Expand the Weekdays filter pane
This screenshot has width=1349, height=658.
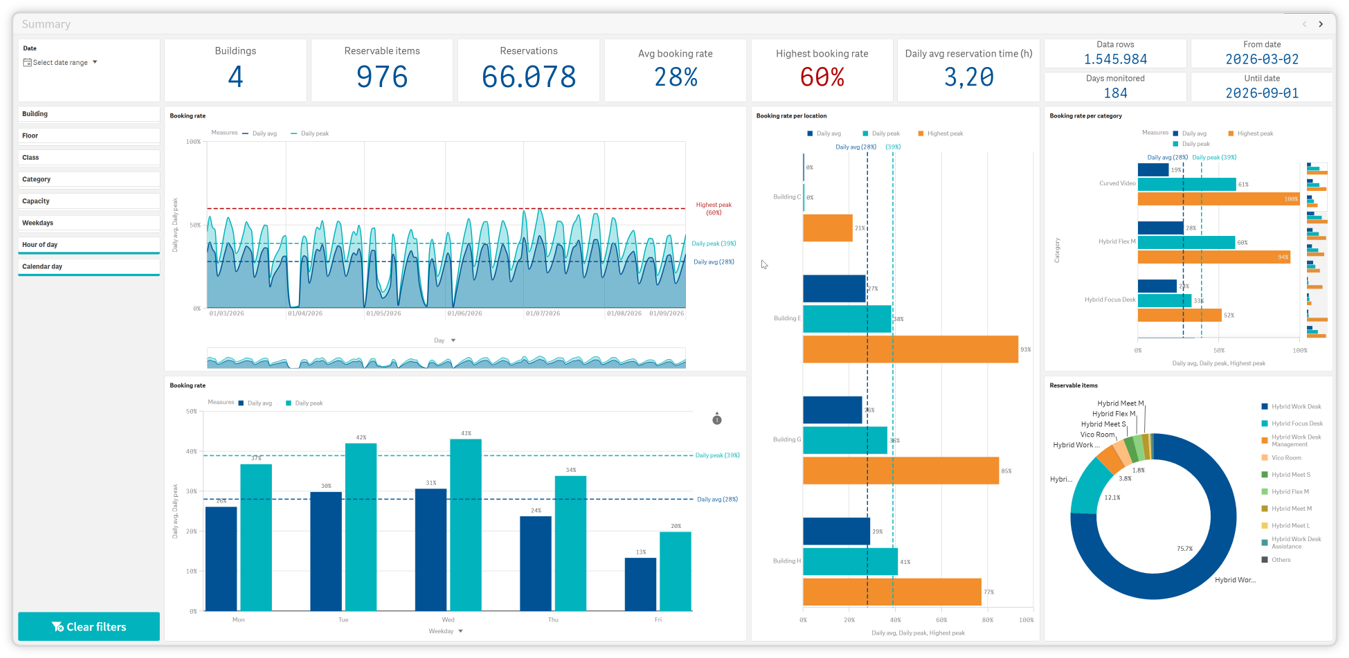(x=89, y=223)
